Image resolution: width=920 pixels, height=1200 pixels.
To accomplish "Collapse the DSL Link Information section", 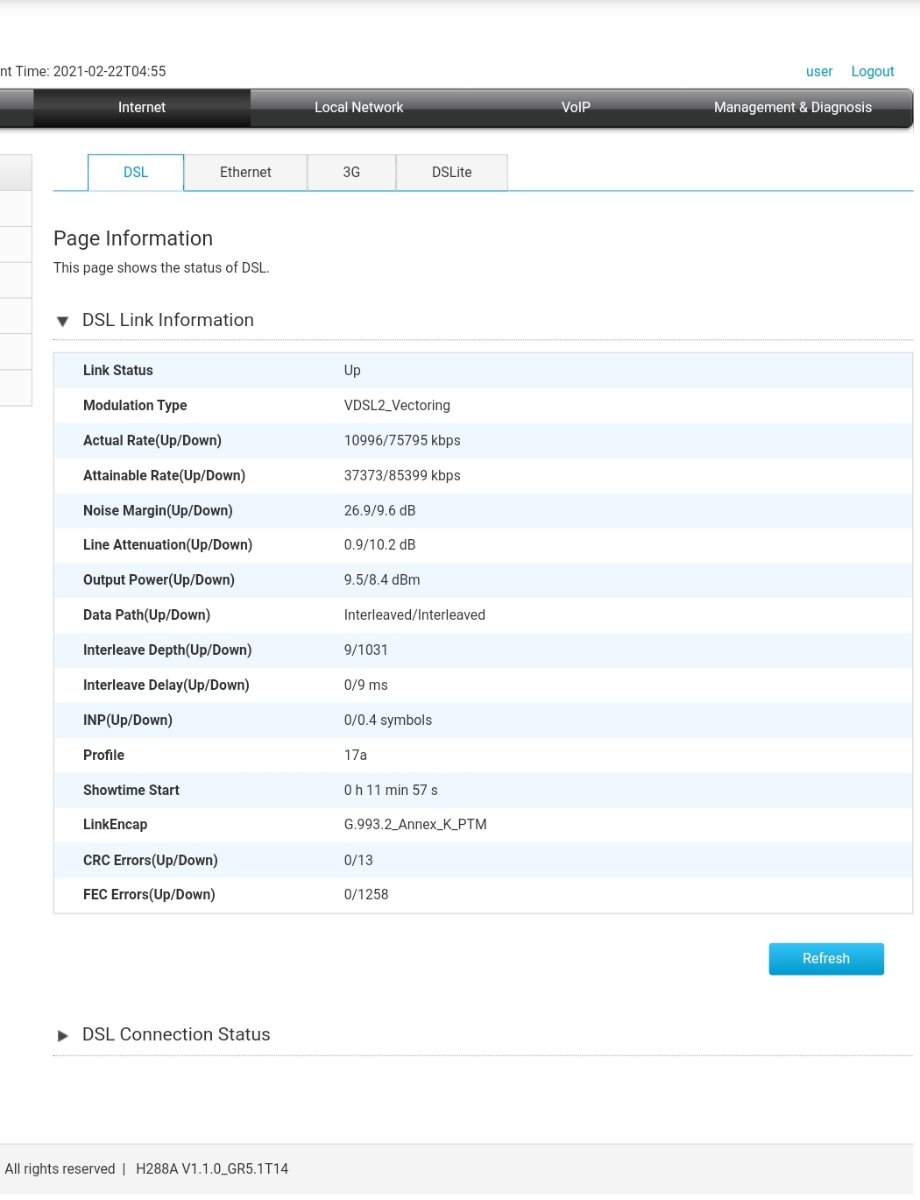I will point(62,322).
